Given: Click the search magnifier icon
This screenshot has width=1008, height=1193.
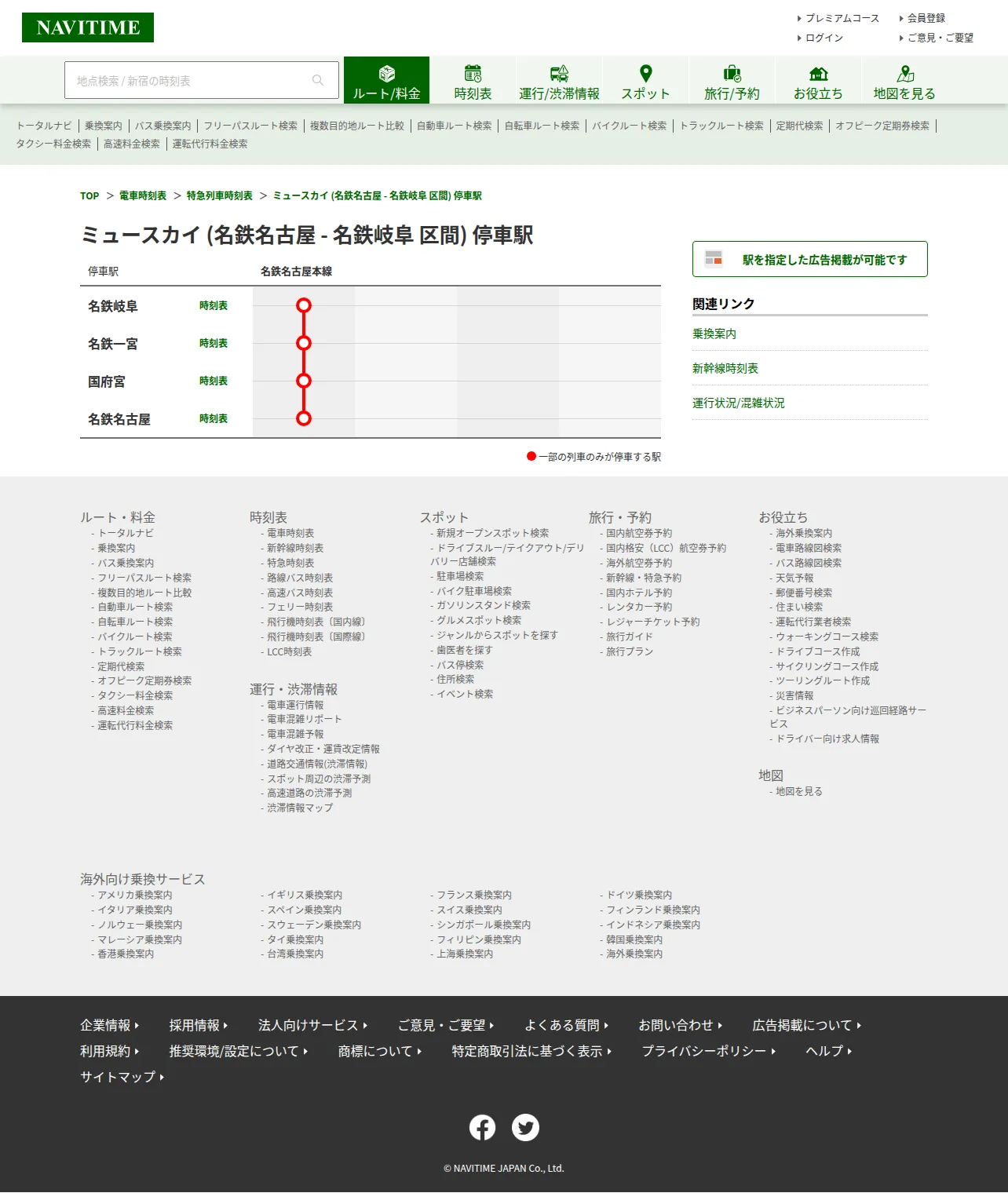Looking at the screenshot, I should click(318, 80).
